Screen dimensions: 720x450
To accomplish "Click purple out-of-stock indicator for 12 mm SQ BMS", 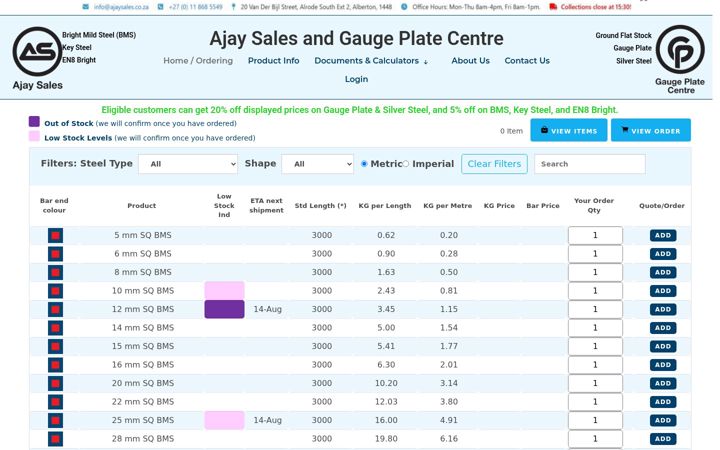I will (224, 309).
